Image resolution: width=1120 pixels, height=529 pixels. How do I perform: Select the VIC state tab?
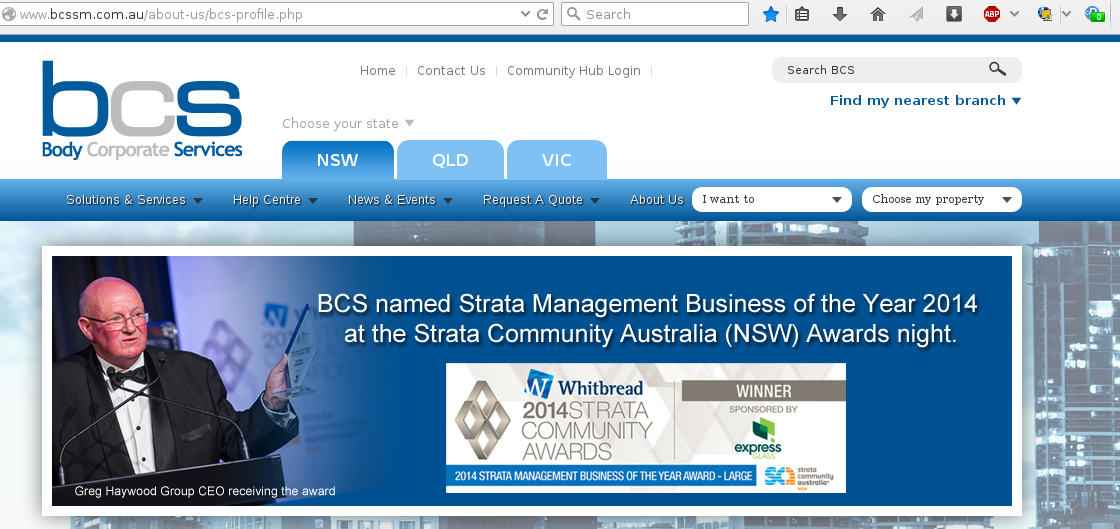coord(557,160)
